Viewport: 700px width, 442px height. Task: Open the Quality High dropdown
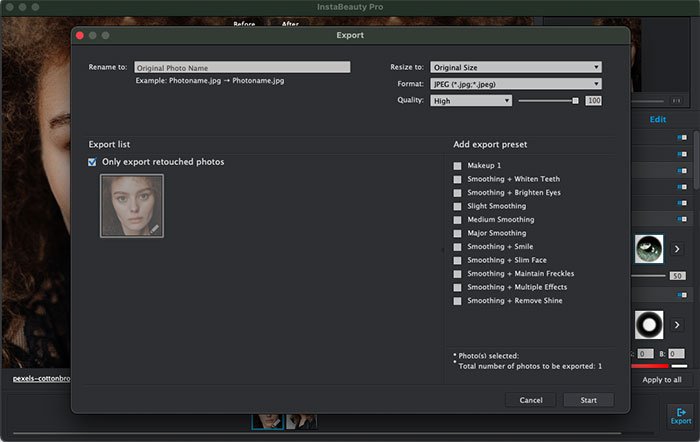pos(471,100)
